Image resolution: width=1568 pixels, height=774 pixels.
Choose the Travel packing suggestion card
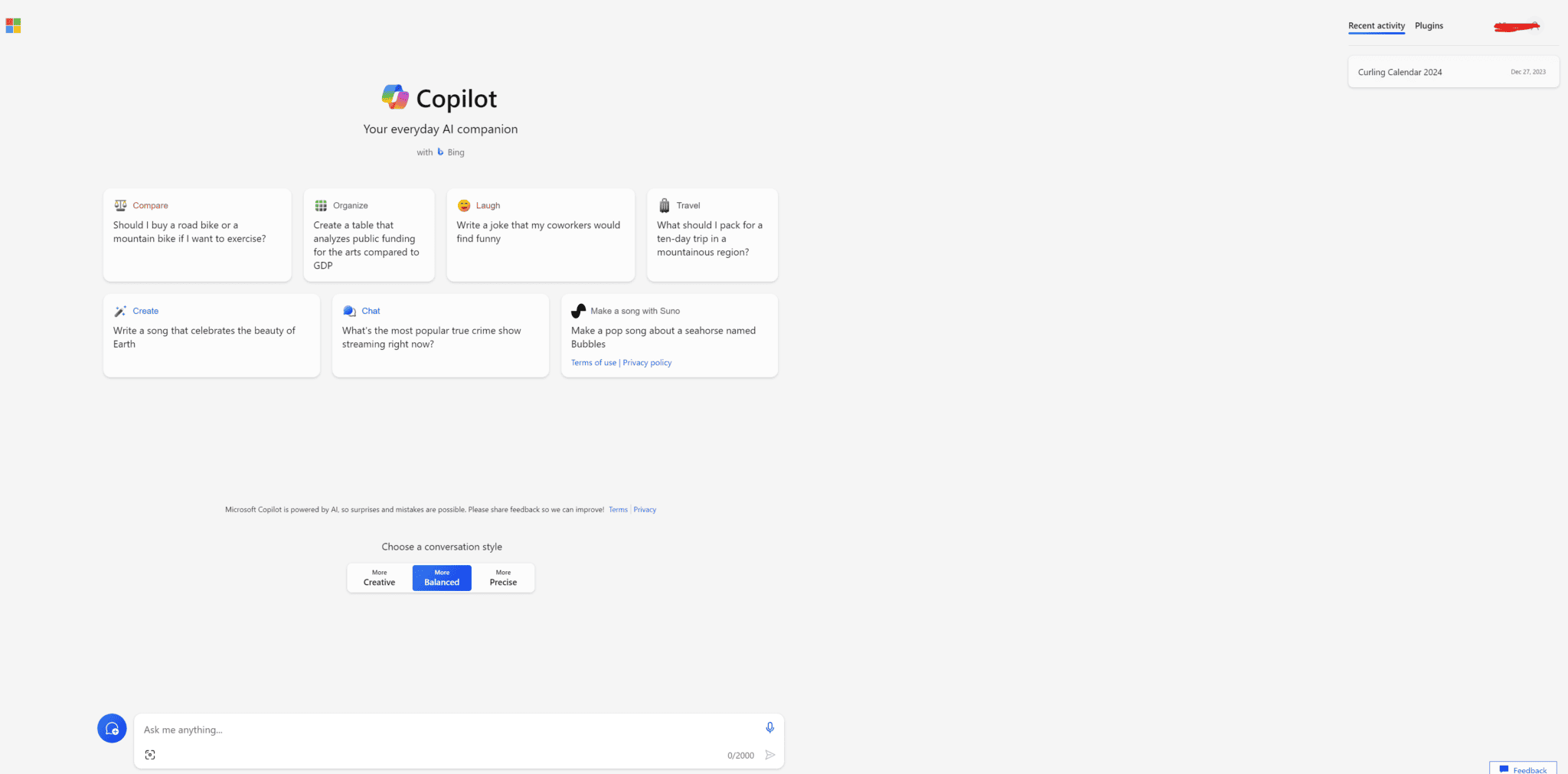click(x=712, y=235)
